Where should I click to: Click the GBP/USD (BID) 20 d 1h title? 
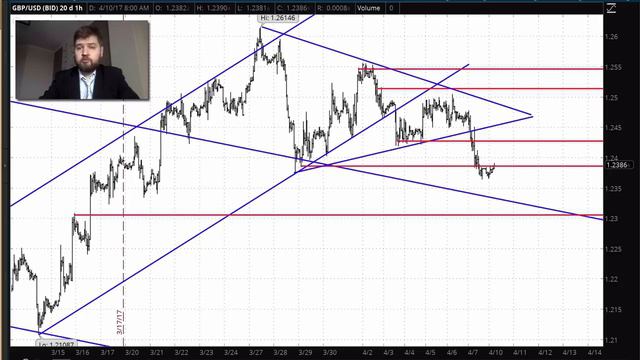point(47,8)
